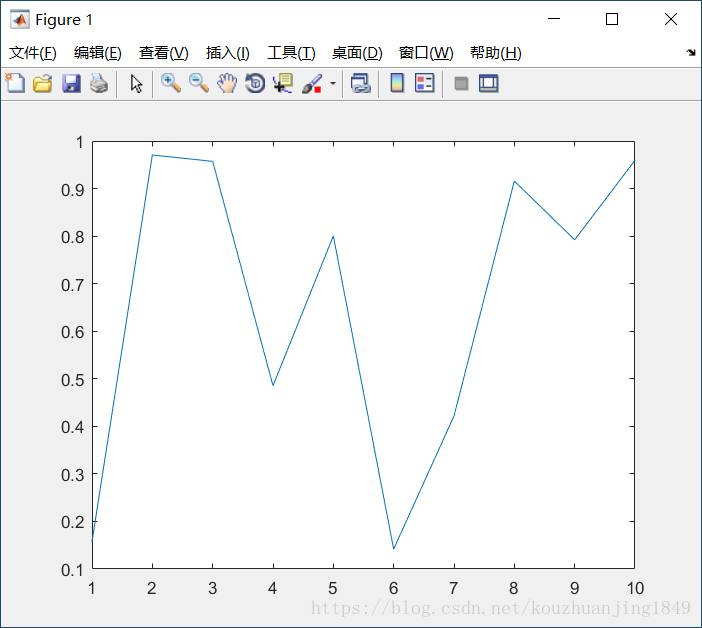
Task: Click the line minimum at x equals 6
Action: point(394,548)
